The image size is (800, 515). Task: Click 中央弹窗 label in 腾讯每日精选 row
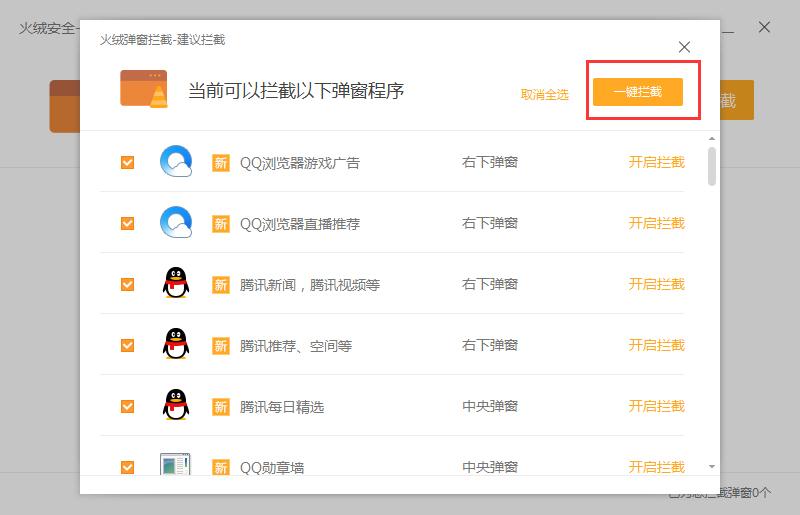tap(490, 406)
